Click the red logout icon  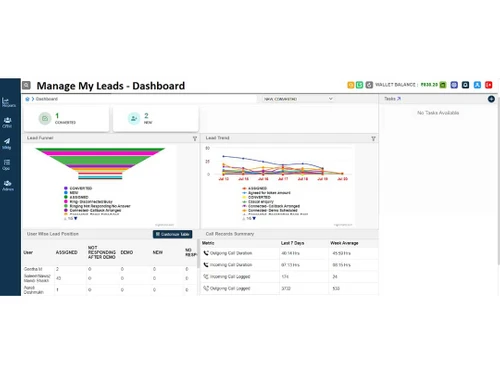(489, 85)
